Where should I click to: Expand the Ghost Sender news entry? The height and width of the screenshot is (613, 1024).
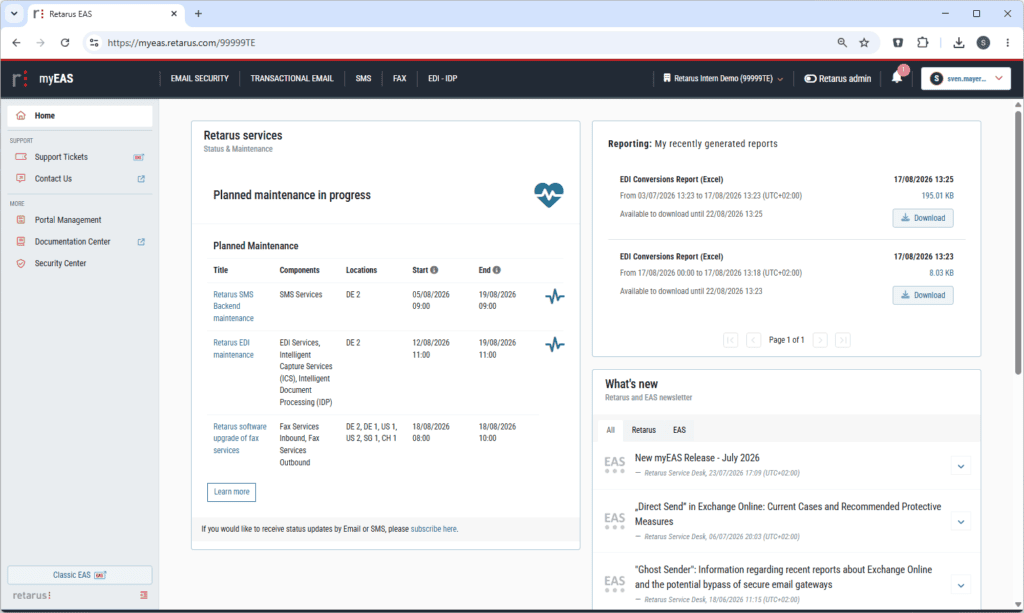coord(961,585)
